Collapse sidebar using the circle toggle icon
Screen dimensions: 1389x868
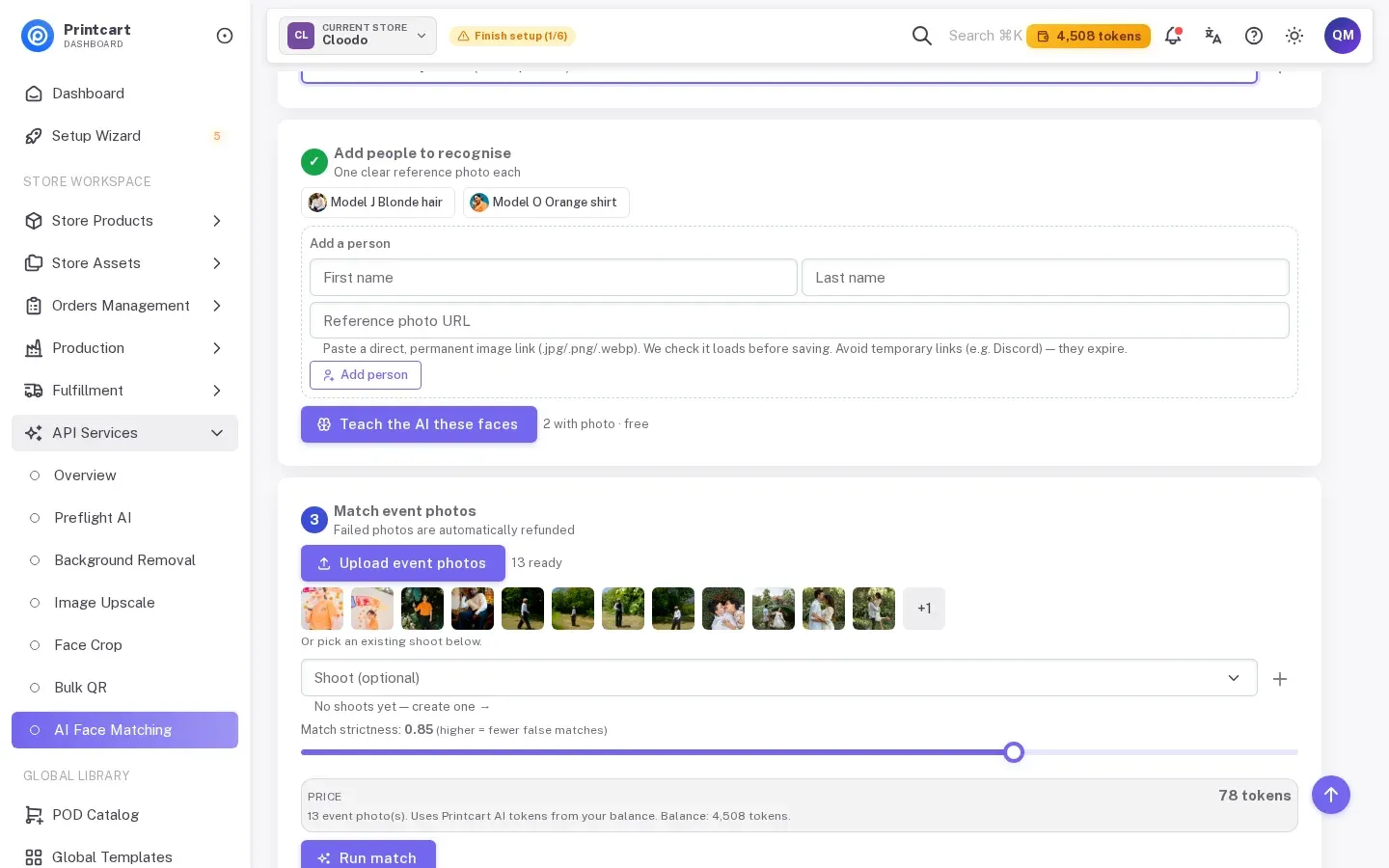(x=225, y=36)
